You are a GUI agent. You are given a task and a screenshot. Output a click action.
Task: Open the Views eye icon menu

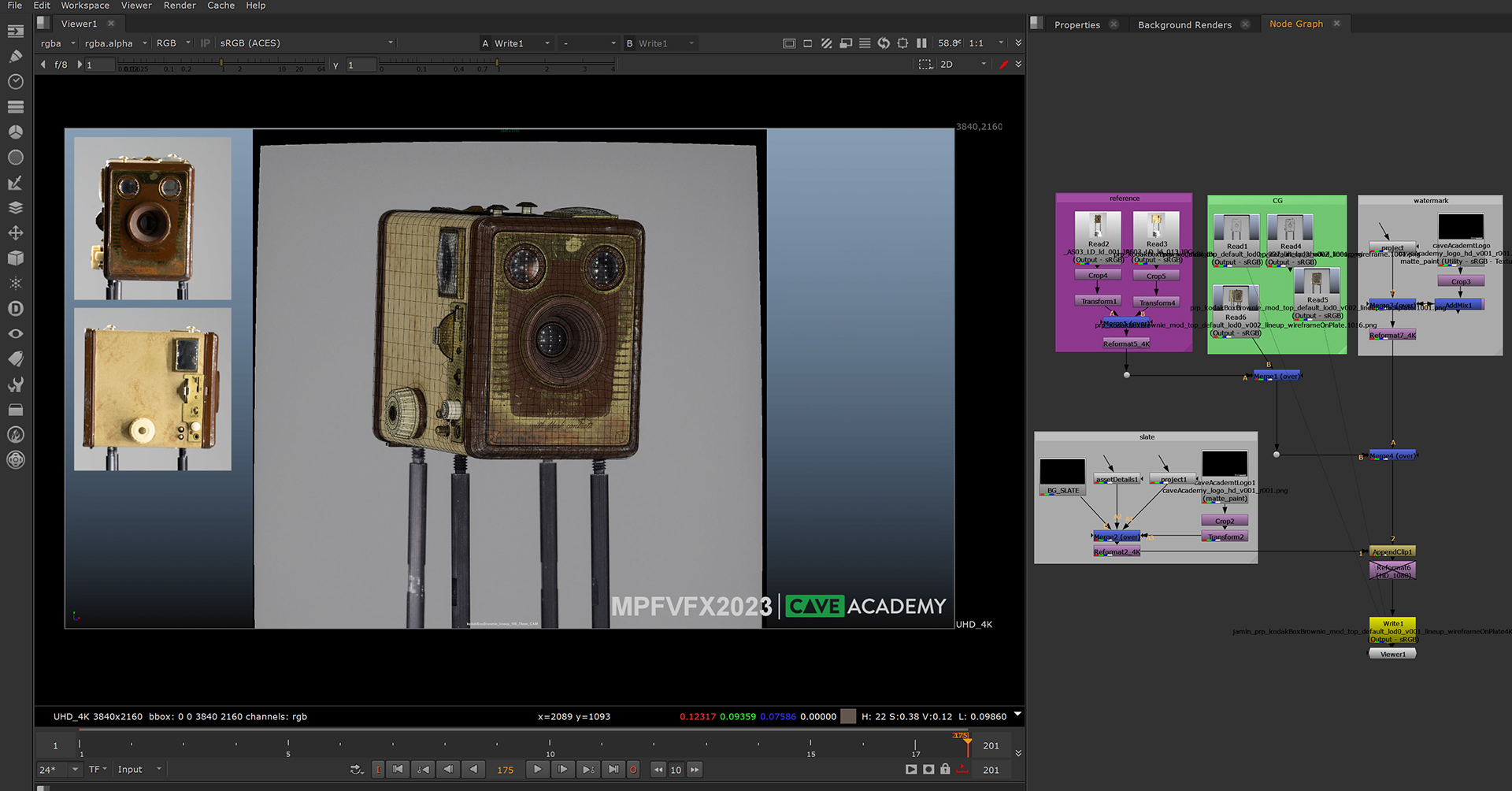coord(16,334)
